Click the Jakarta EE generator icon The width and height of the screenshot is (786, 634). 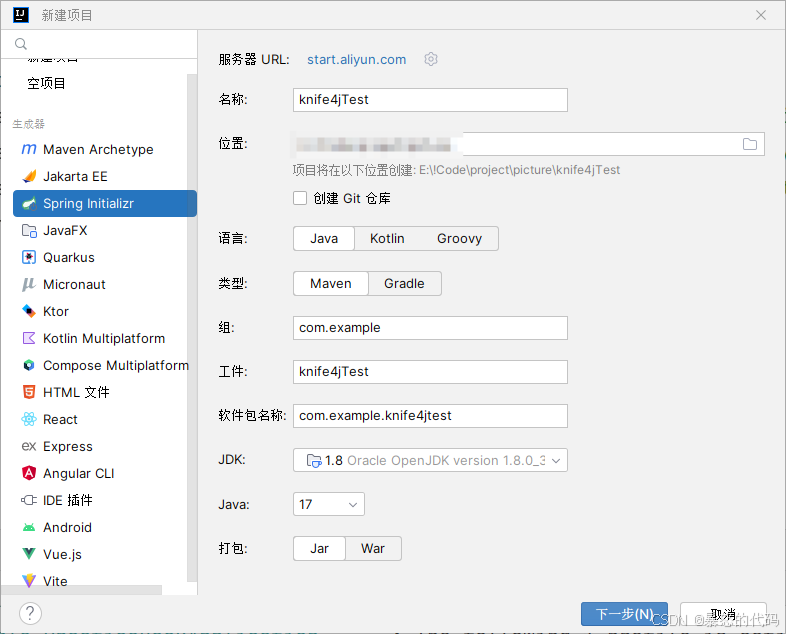click(x=29, y=176)
